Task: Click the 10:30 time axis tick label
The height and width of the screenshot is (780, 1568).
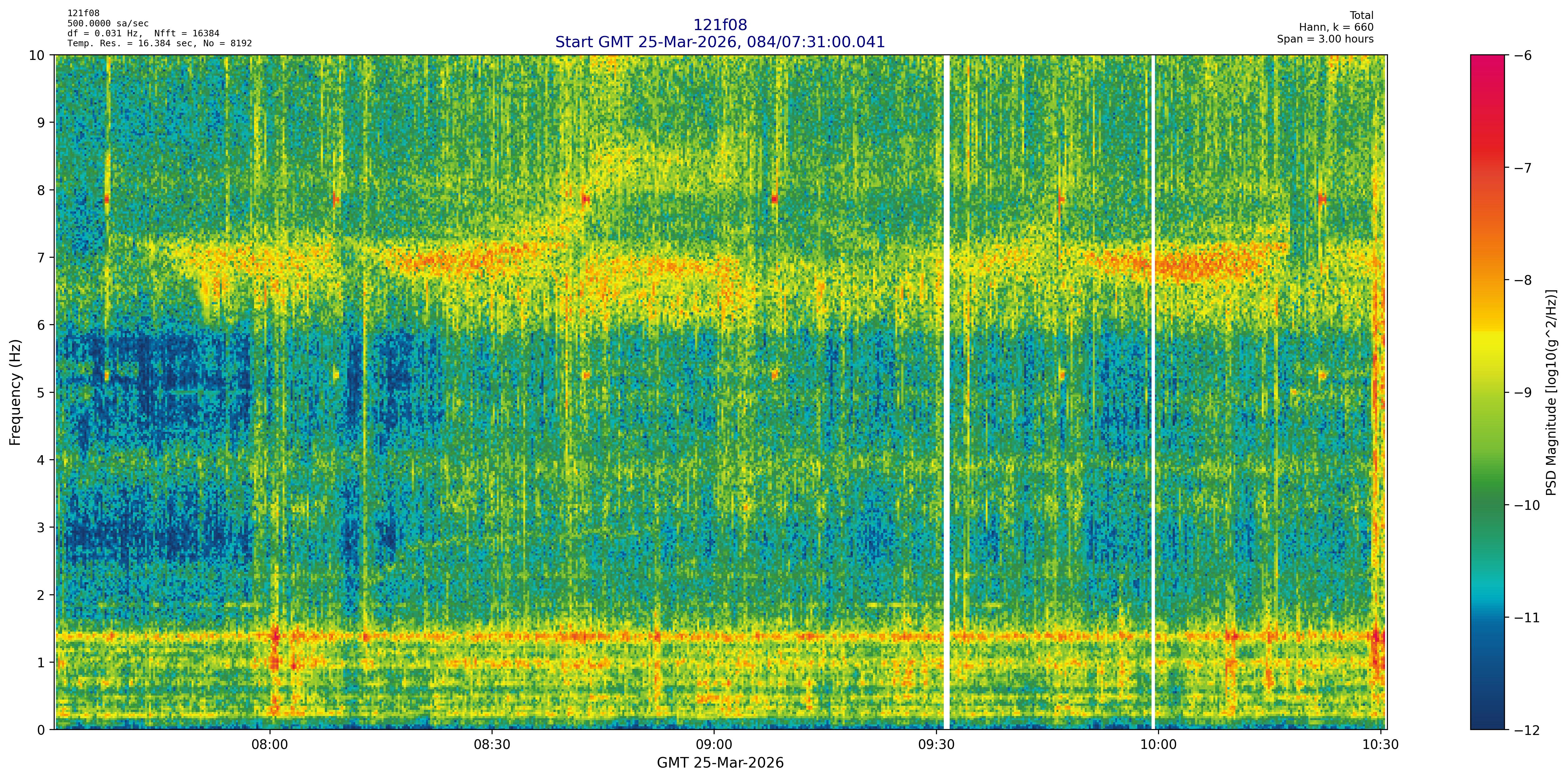Action: click(x=1380, y=745)
